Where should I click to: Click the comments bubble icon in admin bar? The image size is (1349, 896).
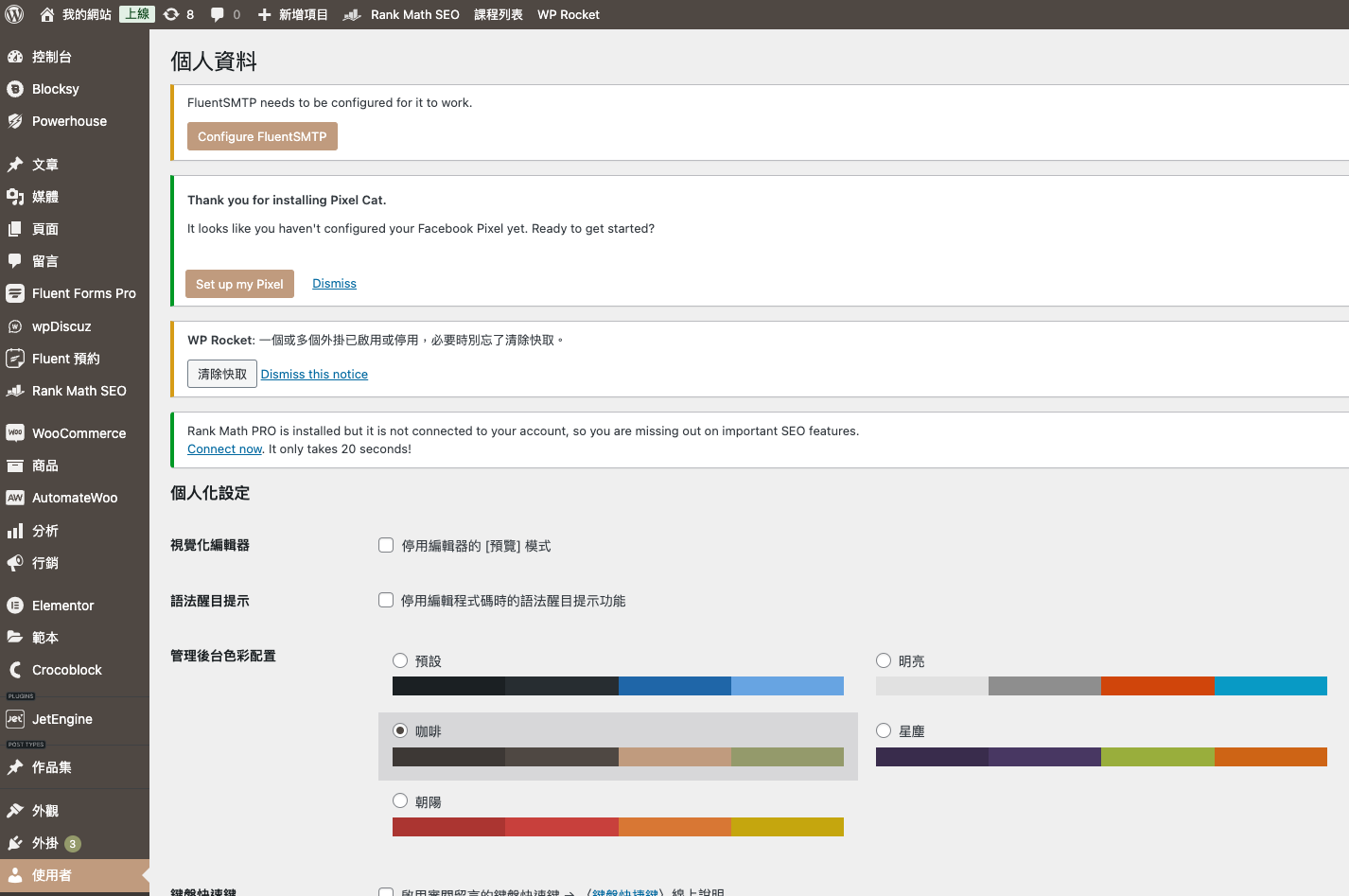coord(218,14)
